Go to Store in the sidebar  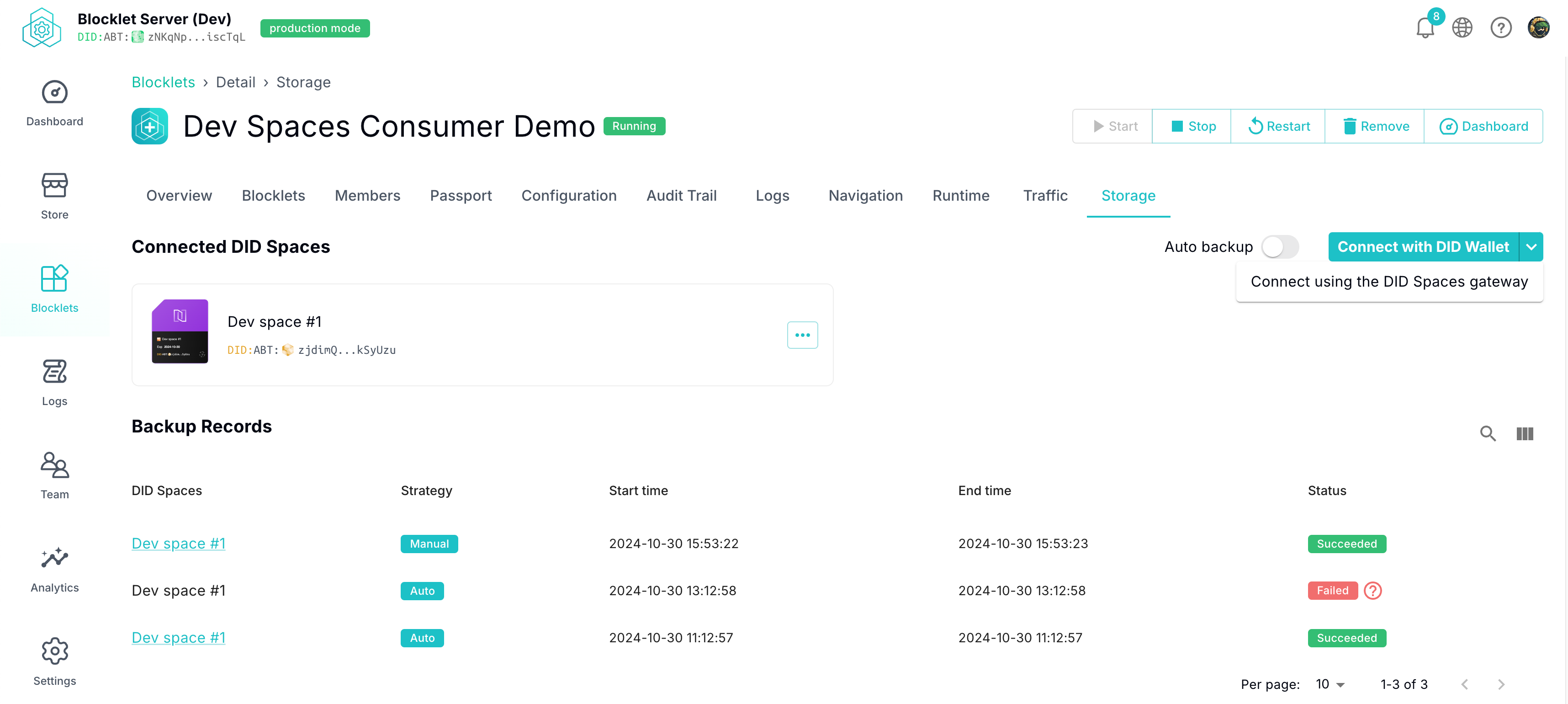(55, 196)
